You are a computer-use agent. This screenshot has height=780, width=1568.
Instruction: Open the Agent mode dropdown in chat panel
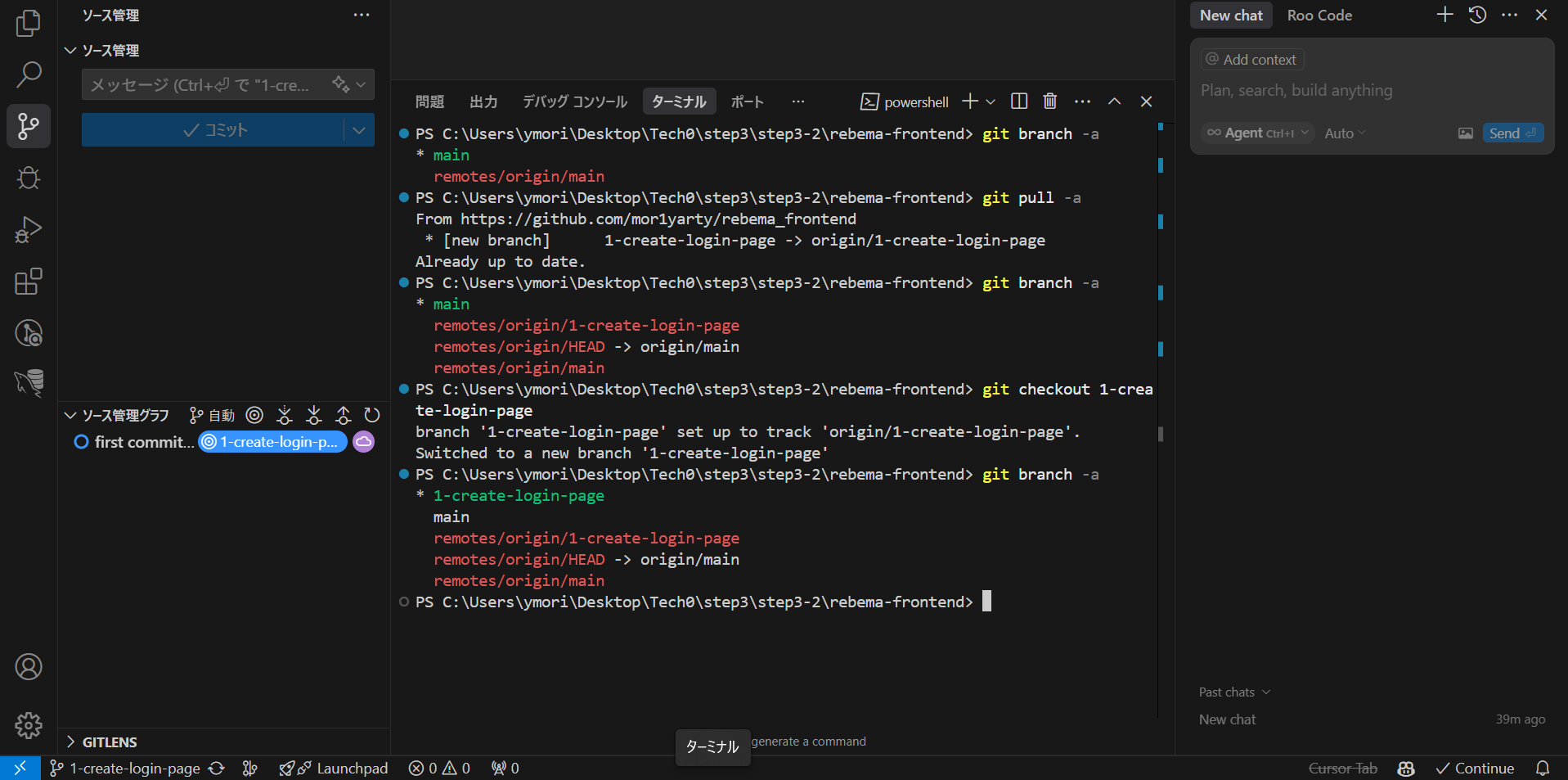[1256, 133]
